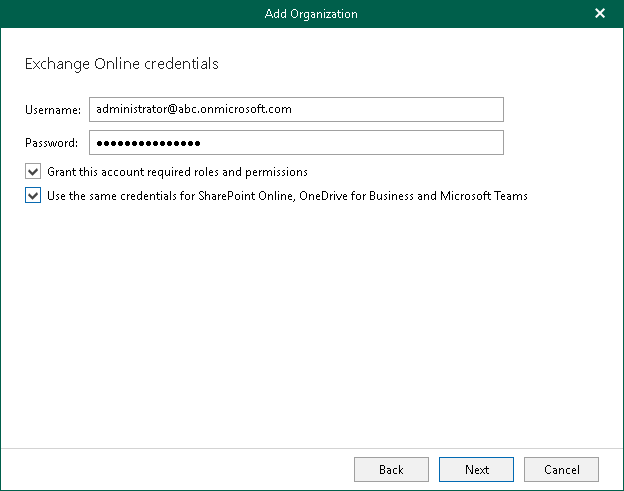Untick the Grant required roles checkbox box
The width and height of the screenshot is (624, 491).
pyautogui.click(x=34, y=172)
